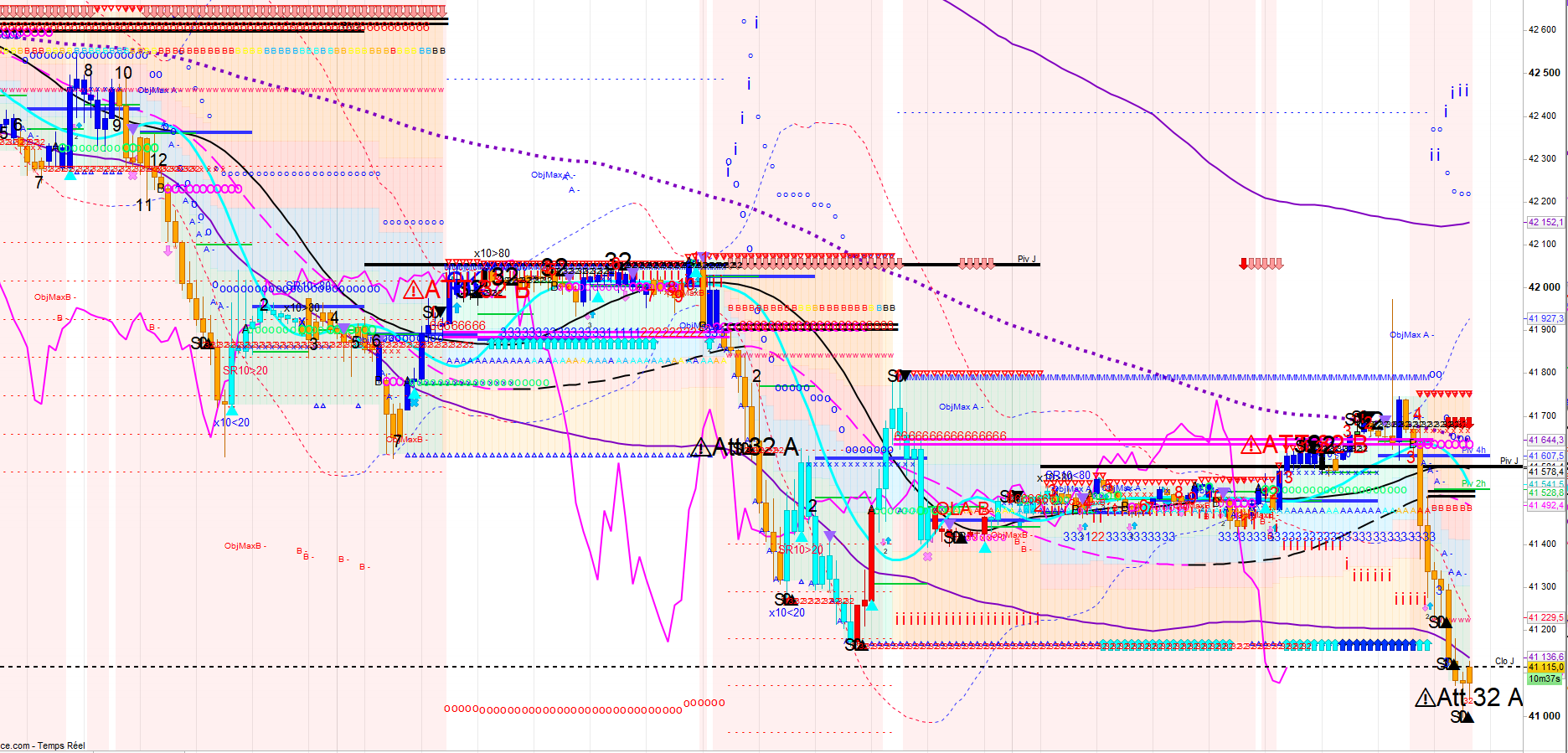Select the red 41 229,5 price tag
Screen dimensions: 1568x753
(1545, 617)
